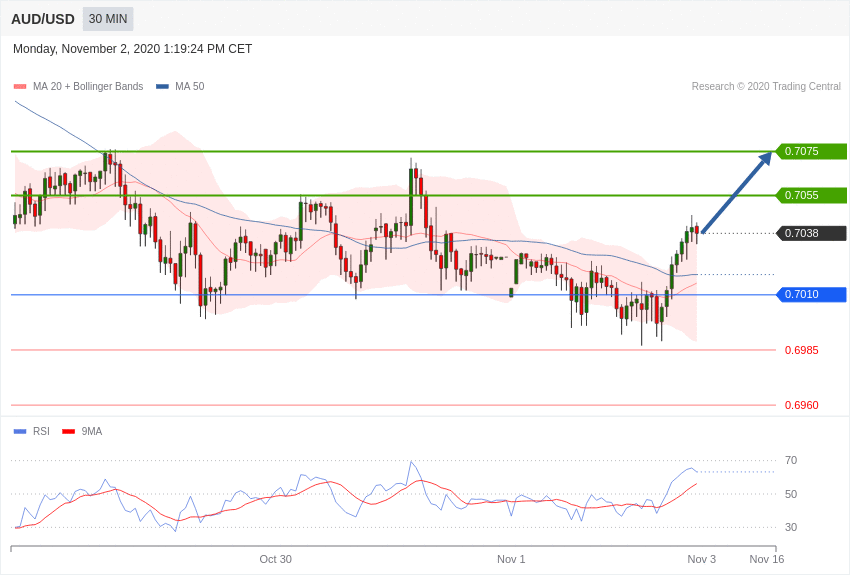Click the MA 50 legend swatch

click(162, 87)
